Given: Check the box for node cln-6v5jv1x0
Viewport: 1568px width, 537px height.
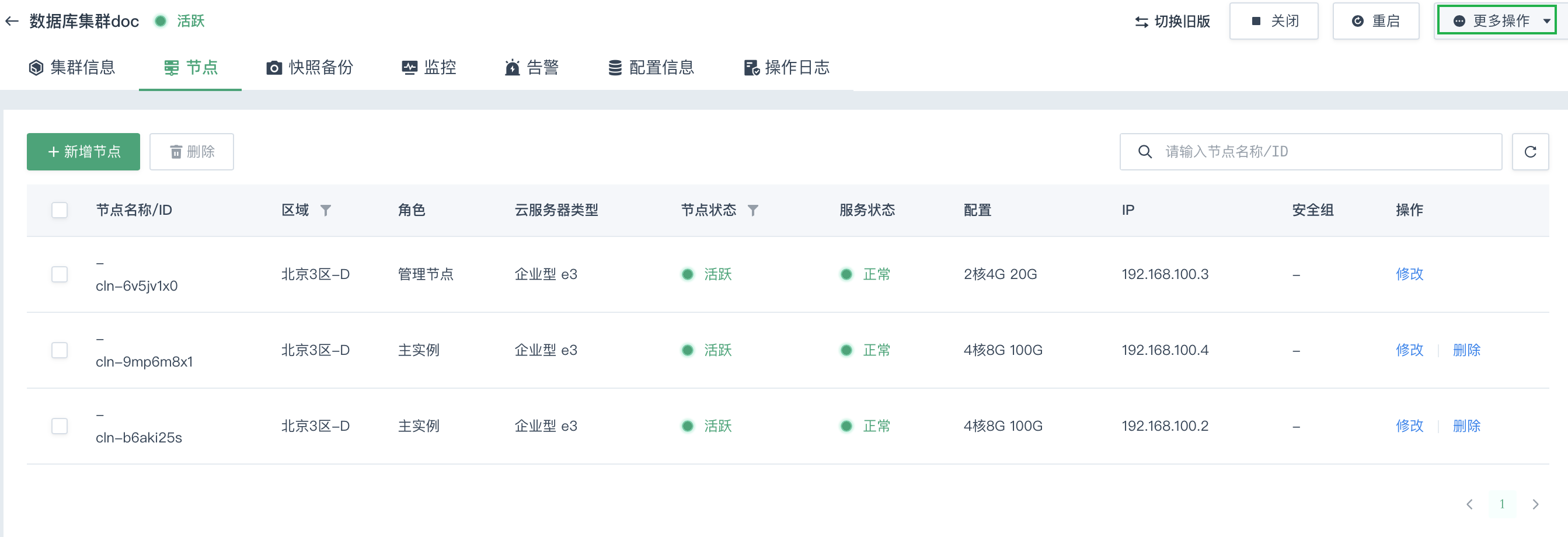Looking at the screenshot, I should click(x=60, y=274).
